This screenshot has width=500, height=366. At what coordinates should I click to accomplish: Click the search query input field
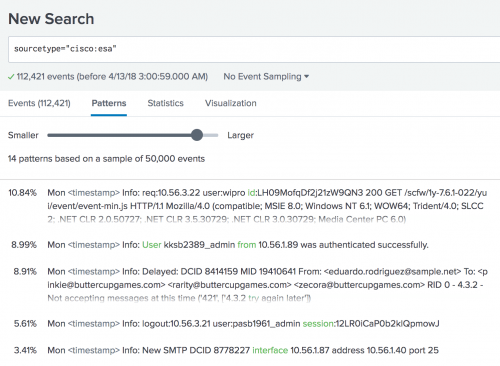point(254,49)
